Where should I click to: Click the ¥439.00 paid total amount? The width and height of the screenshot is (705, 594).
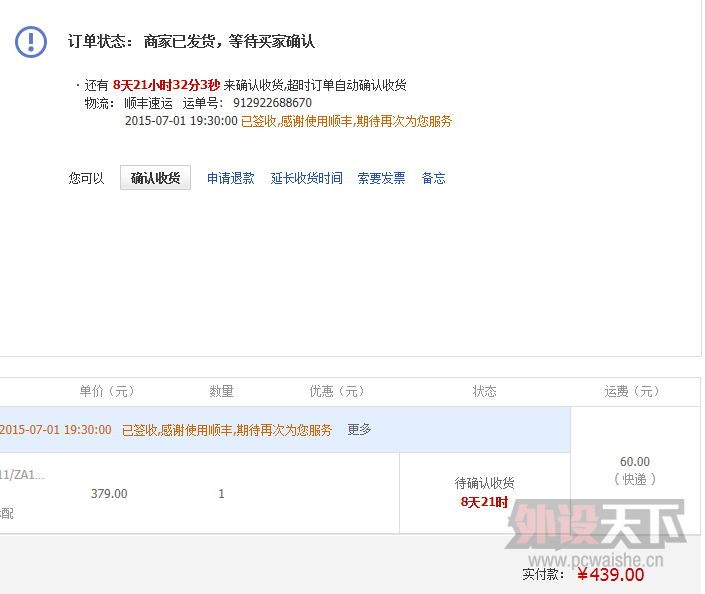click(610, 574)
